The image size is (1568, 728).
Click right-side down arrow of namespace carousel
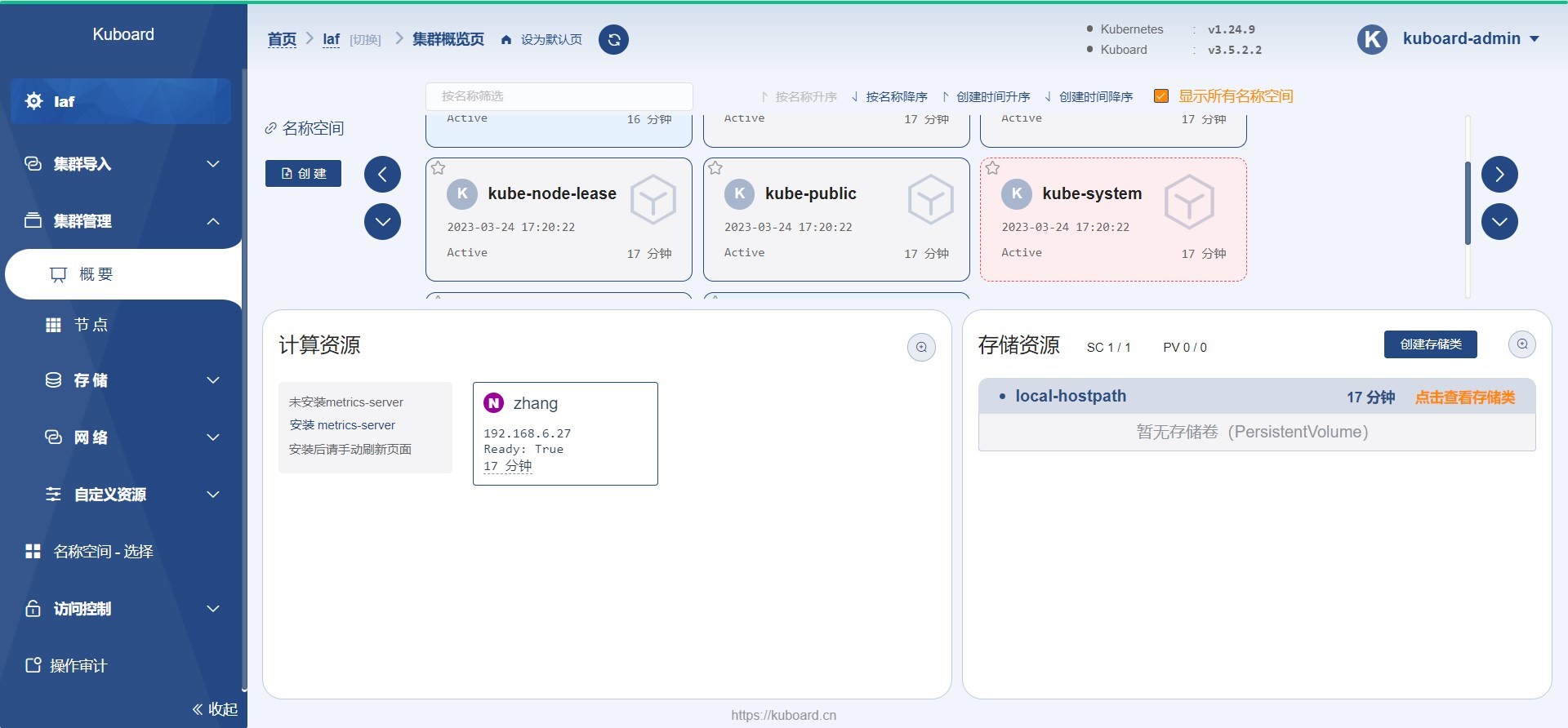(x=1499, y=221)
